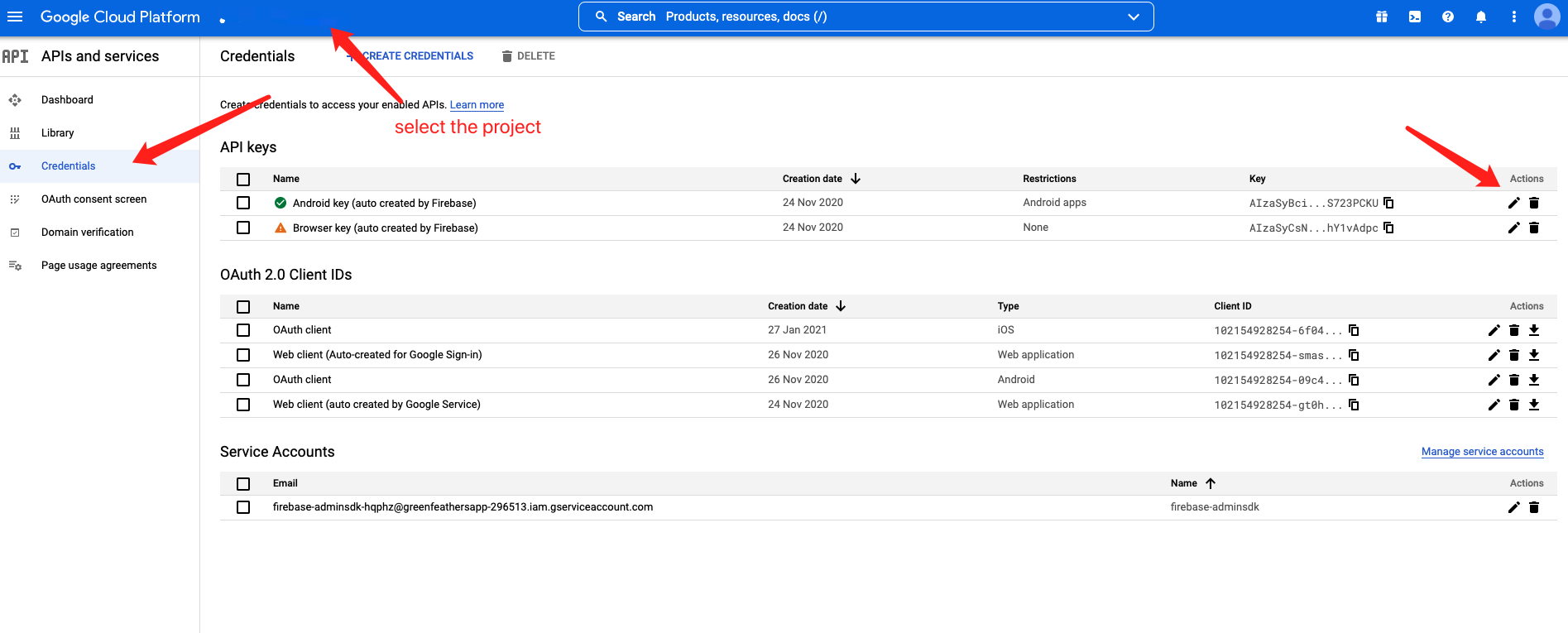
Task: Open firebase-adminsdk service account email
Action: (463, 507)
